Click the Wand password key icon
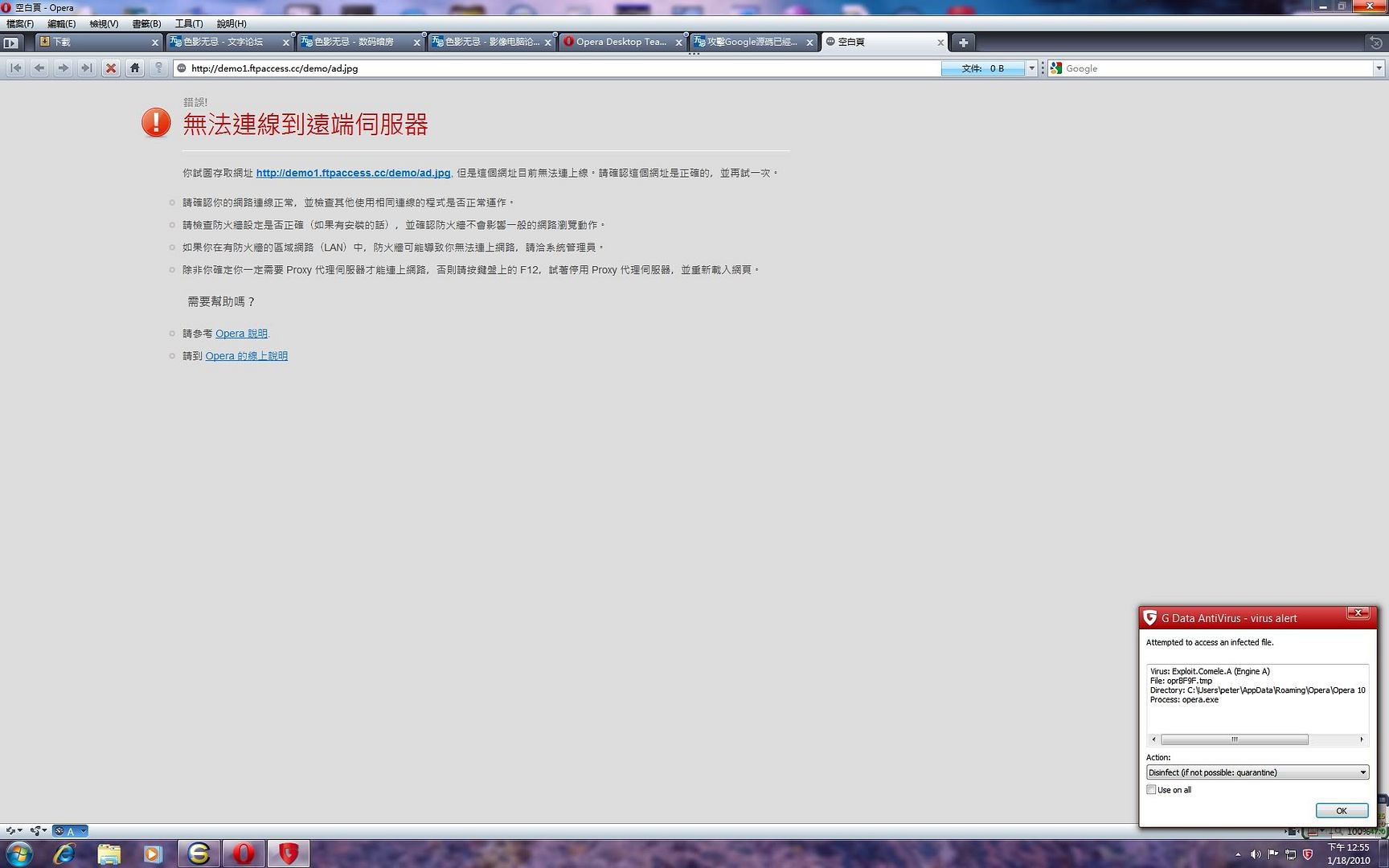Screen dimensions: 1389x868 coord(158,68)
